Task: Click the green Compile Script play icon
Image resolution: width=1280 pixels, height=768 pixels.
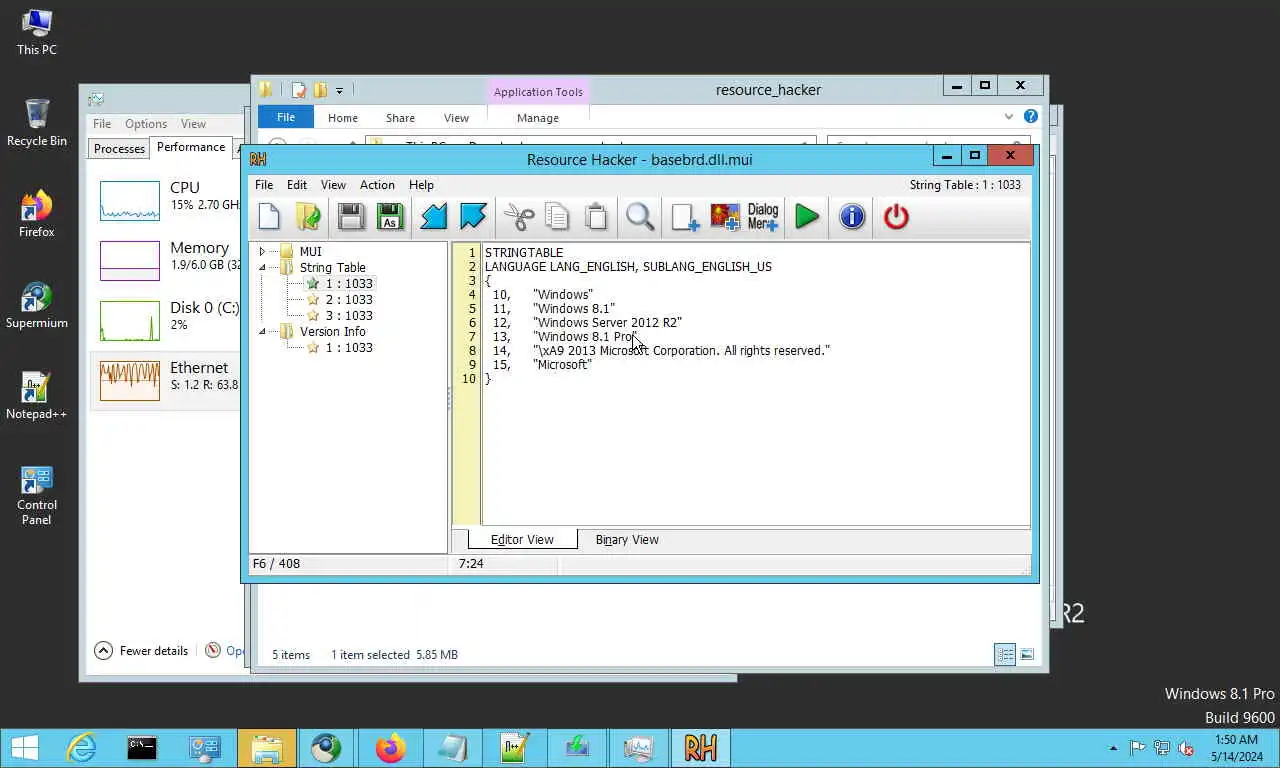Action: click(x=807, y=217)
